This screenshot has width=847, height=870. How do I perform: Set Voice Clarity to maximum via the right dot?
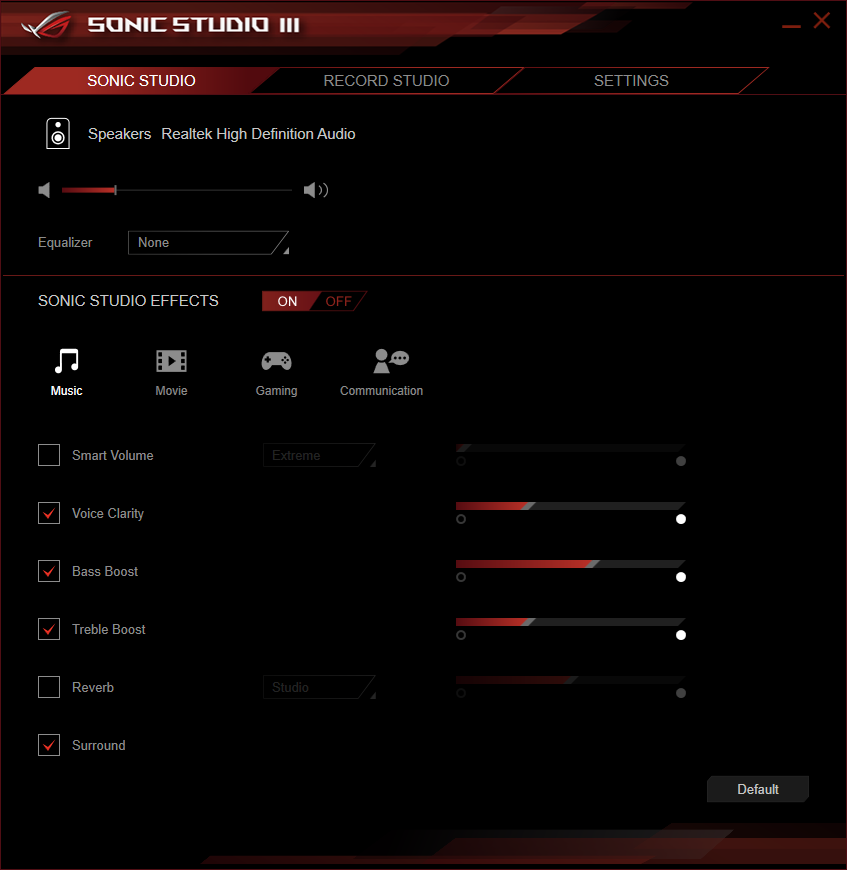click(x=681, y=519)
